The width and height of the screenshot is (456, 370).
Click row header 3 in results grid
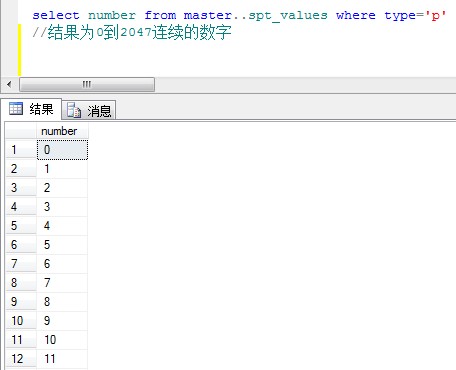[21, 188]
